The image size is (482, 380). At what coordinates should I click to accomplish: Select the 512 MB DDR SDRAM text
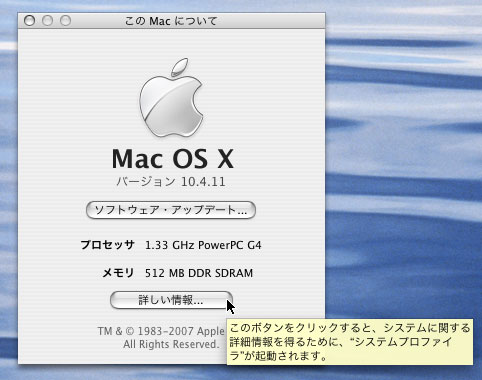(199, 273)
